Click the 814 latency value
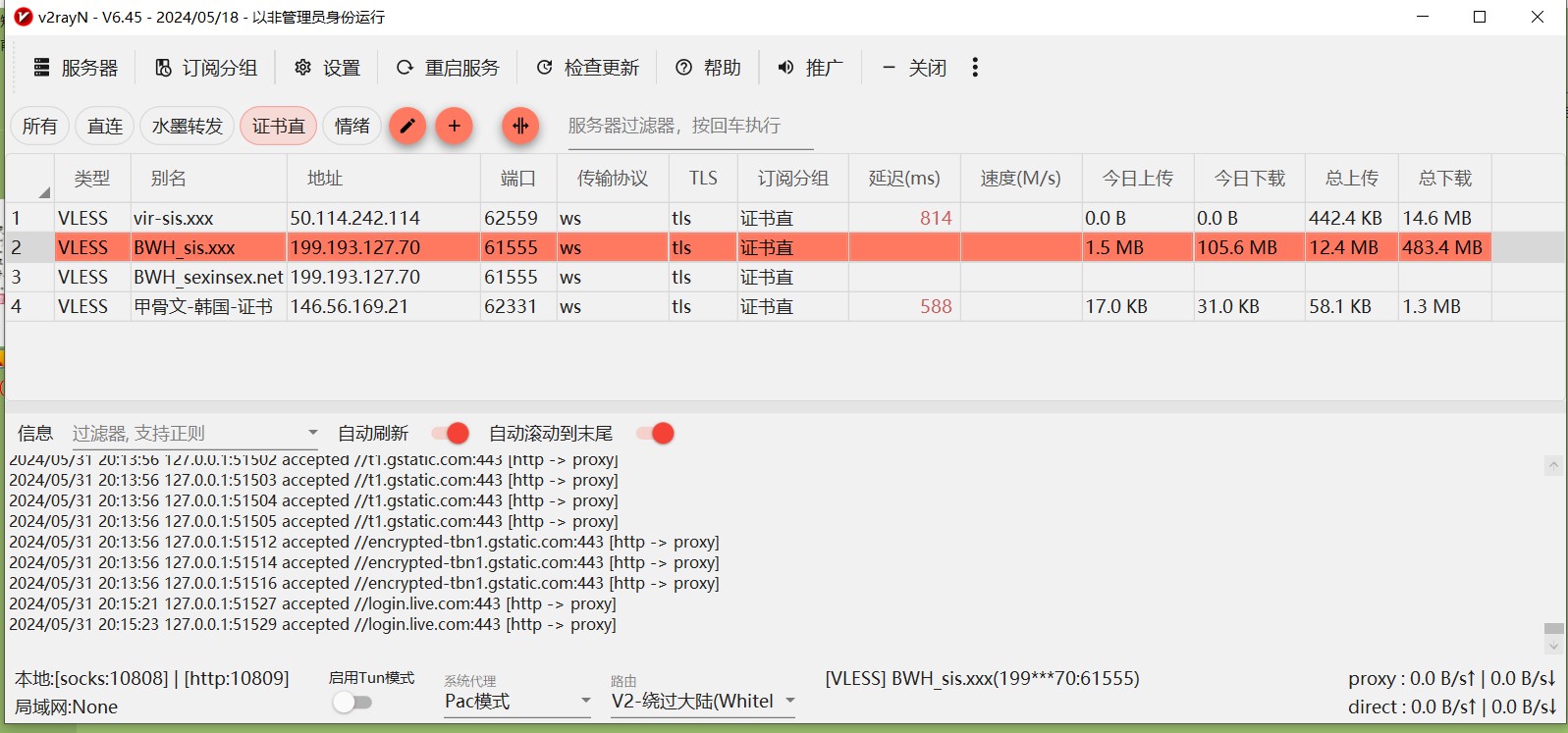 [936, 218]
